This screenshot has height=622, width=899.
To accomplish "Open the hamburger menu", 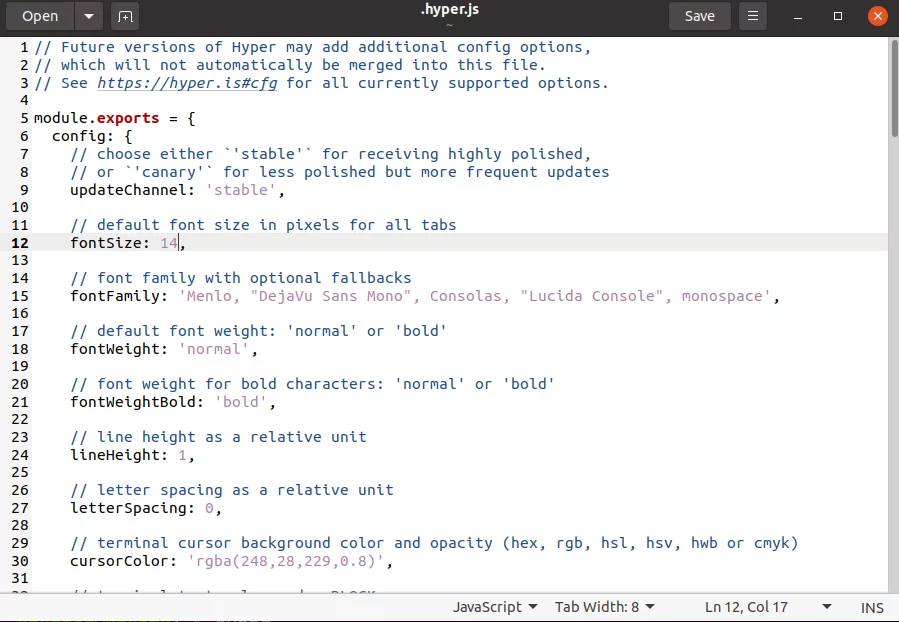I will coord(753,16).
